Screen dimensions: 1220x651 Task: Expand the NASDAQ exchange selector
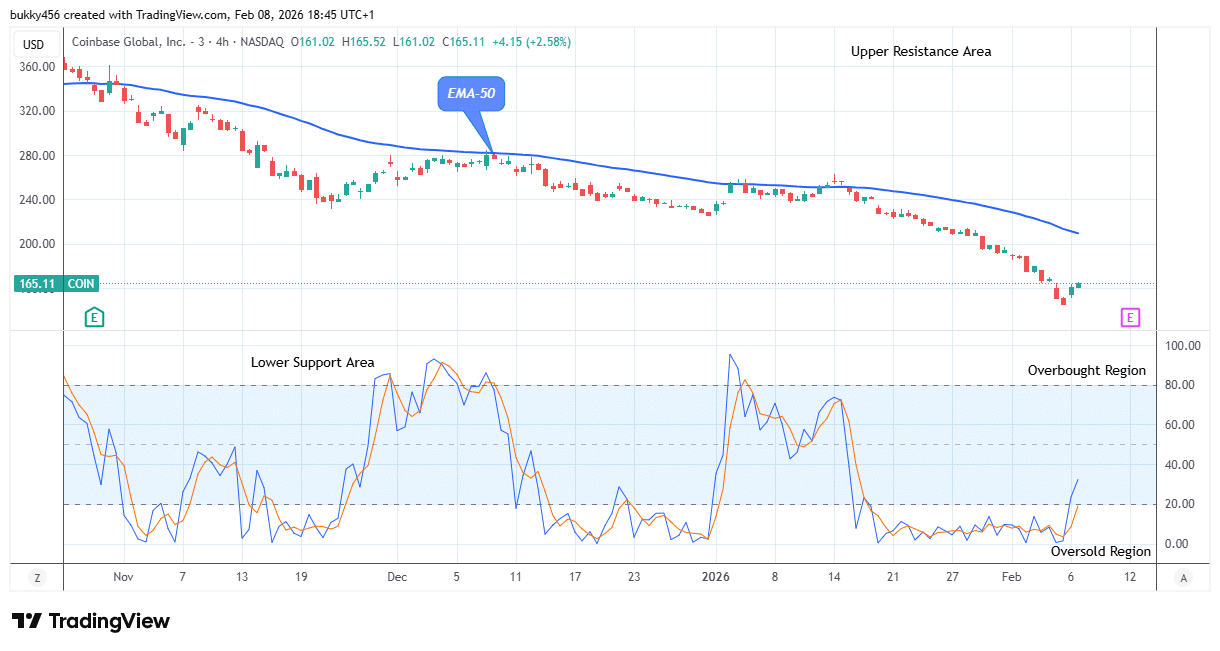264,43
